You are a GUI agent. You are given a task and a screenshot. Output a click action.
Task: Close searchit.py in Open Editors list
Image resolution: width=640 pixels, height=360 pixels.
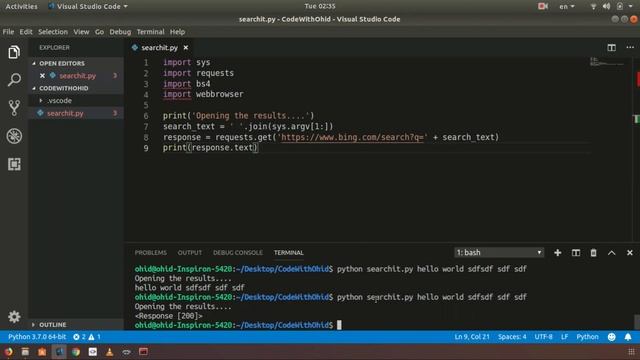tap(42, 76)
